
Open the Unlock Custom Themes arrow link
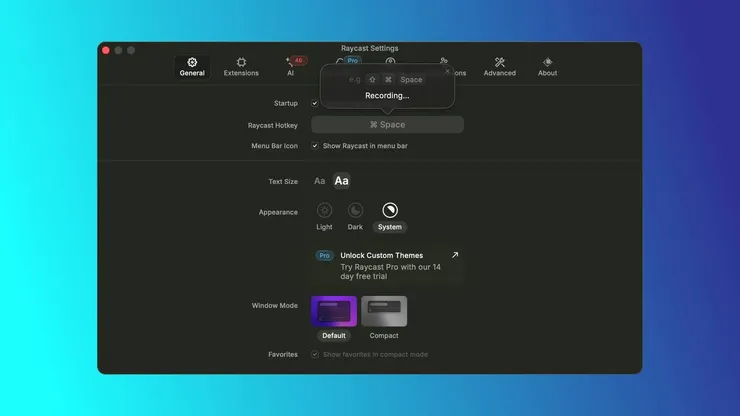(455, 255)
